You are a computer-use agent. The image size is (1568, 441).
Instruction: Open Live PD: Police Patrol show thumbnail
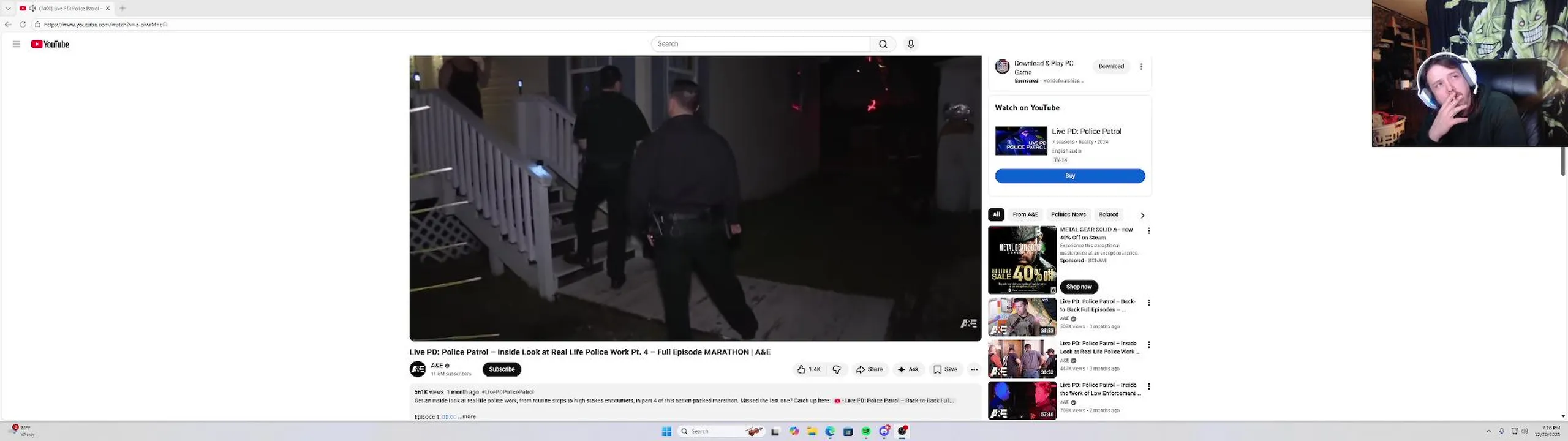[1021, 141]
